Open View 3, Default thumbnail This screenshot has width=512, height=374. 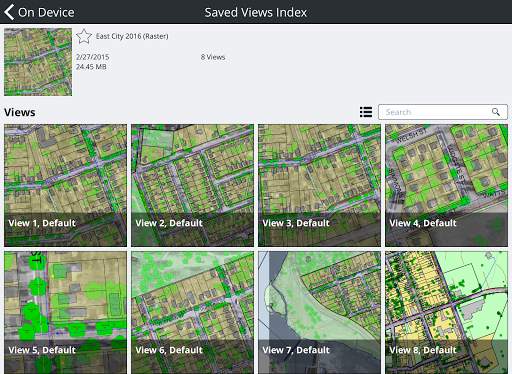pyautogui.click(x=319, y=185)
